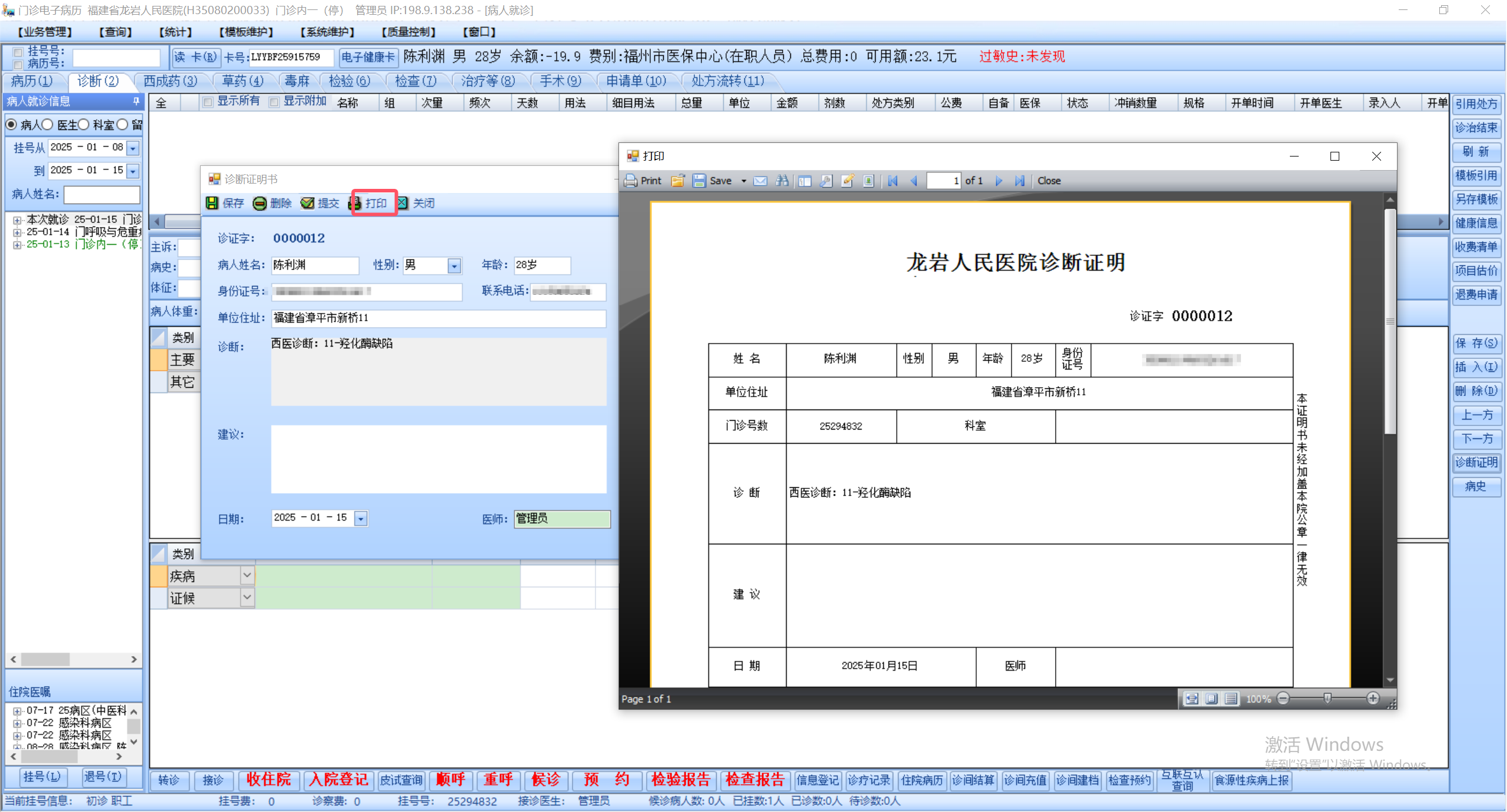Click the binoculars search icon
The height and width of the screenshot is (812, 1507).
coord(782,181)
